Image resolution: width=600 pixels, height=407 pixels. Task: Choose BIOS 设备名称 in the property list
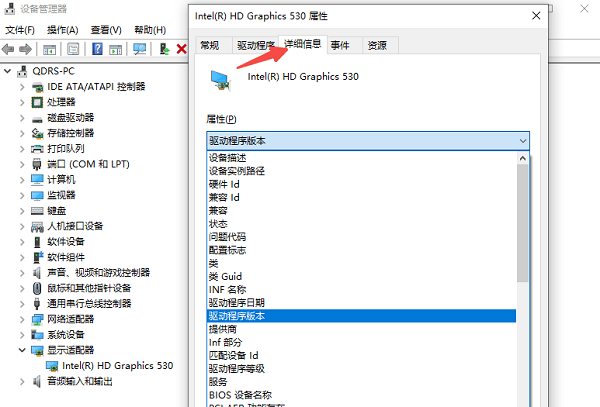click(361, 395)
